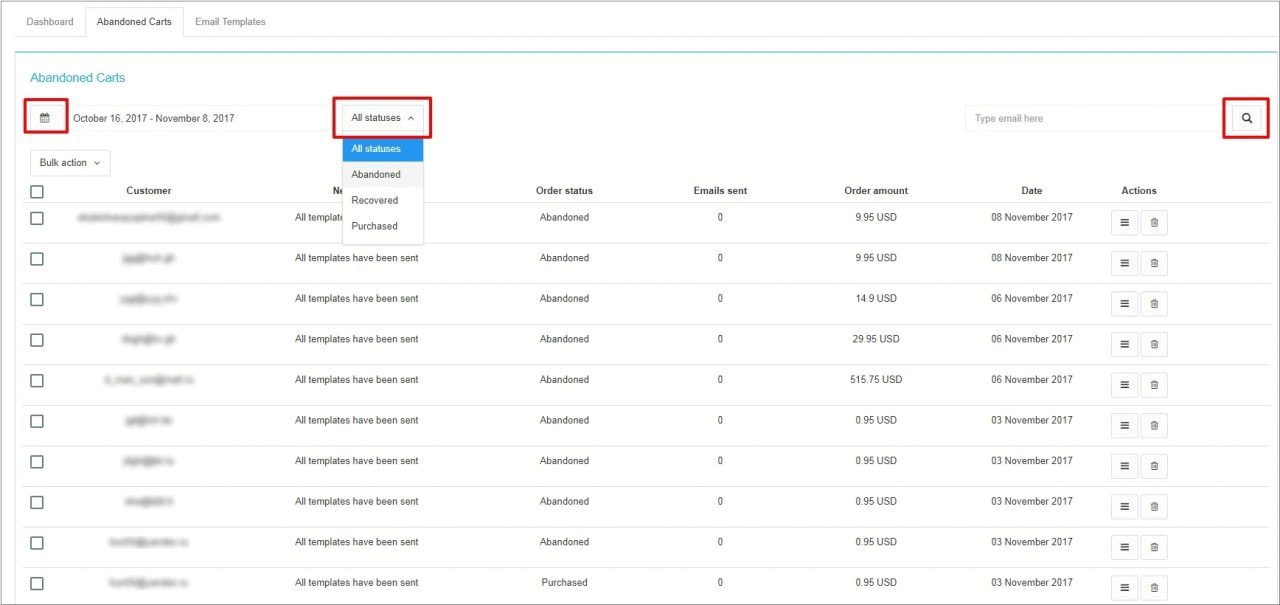Open details for the Purchased order row
This screenshot has height=605, width=1280.
coord(1124,588)
